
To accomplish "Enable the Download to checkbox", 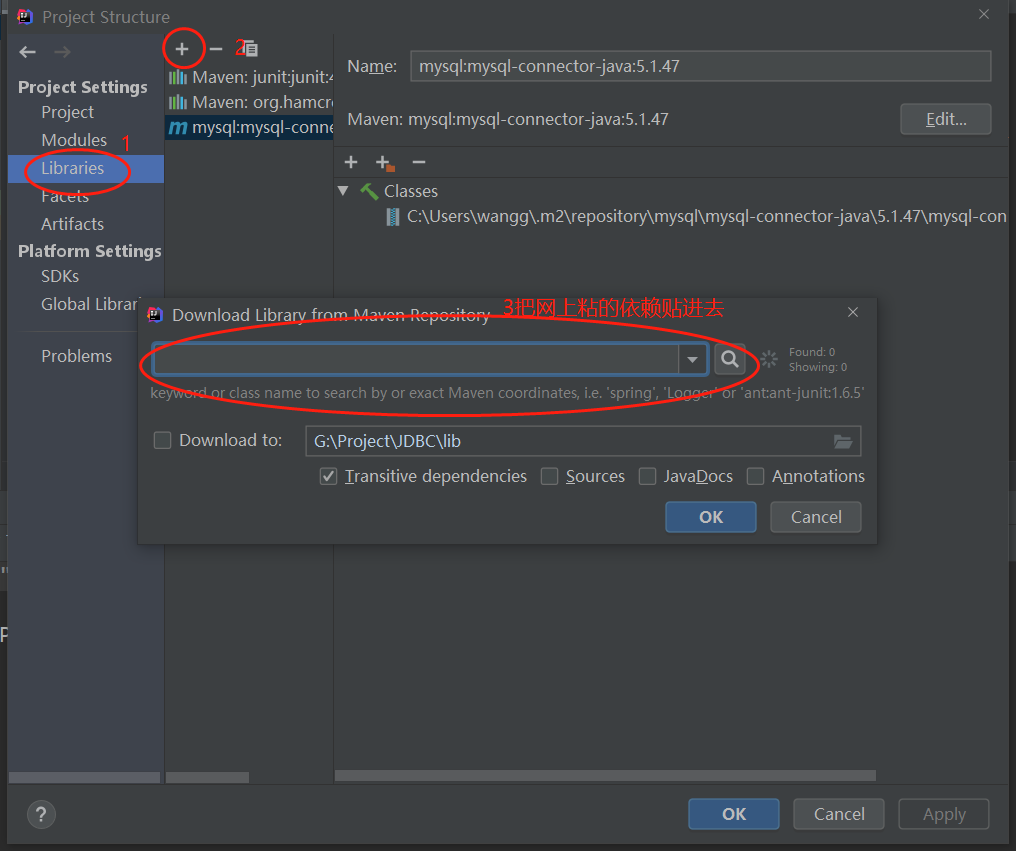I will (162, 441).
